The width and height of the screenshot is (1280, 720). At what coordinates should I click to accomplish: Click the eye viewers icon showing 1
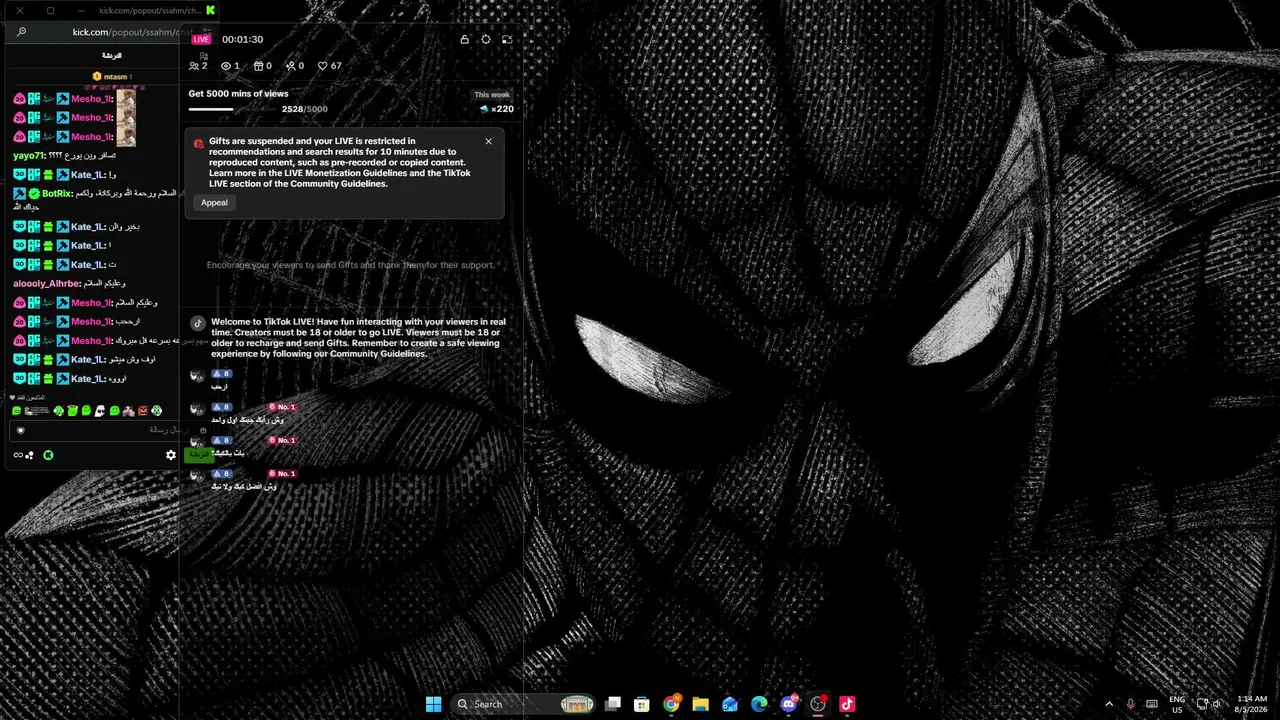tap(226, 66)
